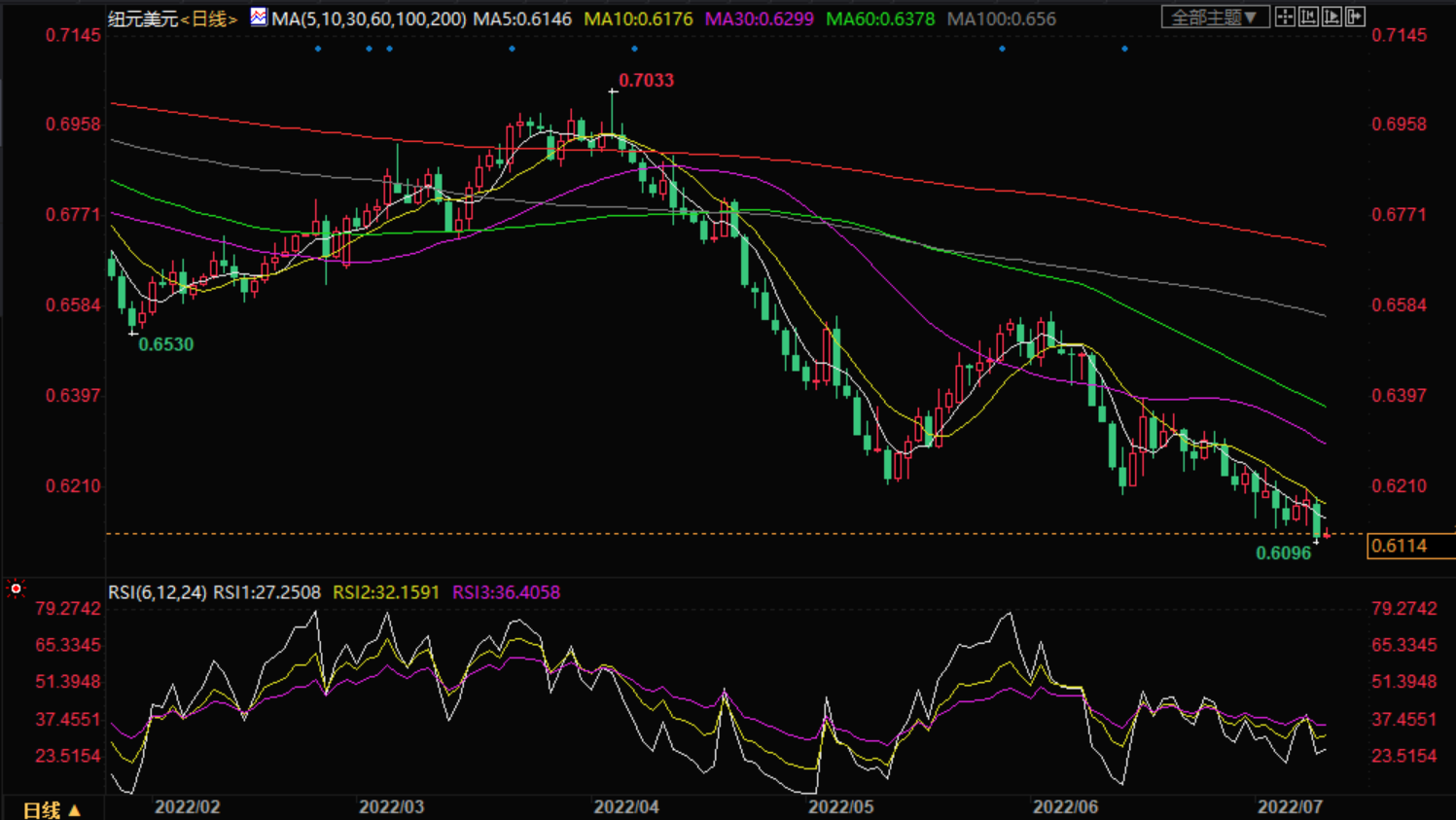
Task: Click the RSI(6,12,24) indicator label
Action: pyautogui.click(x=157, y=592)
